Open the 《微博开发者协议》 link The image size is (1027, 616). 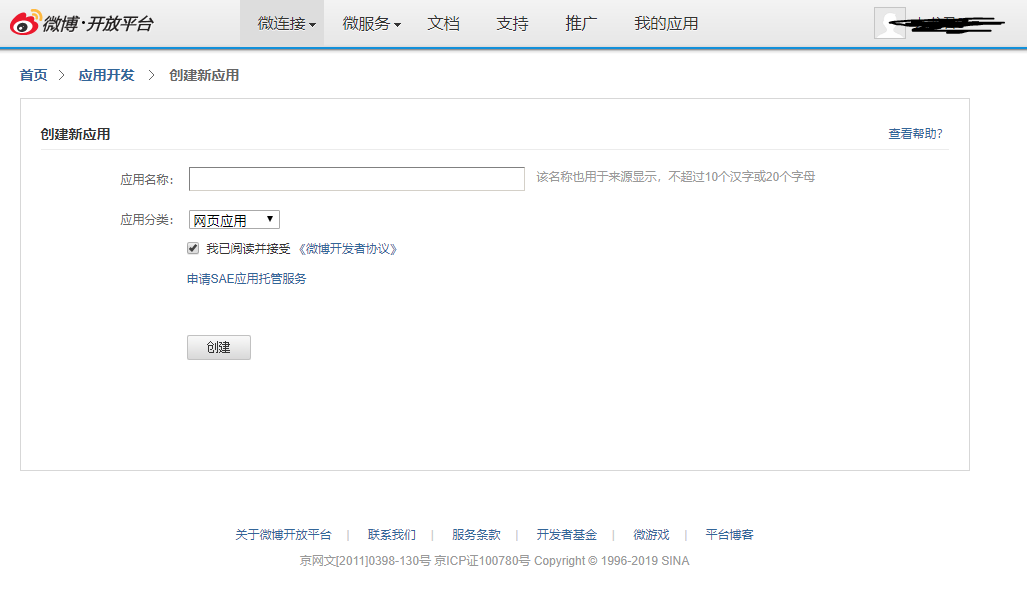tap(347, 249)
